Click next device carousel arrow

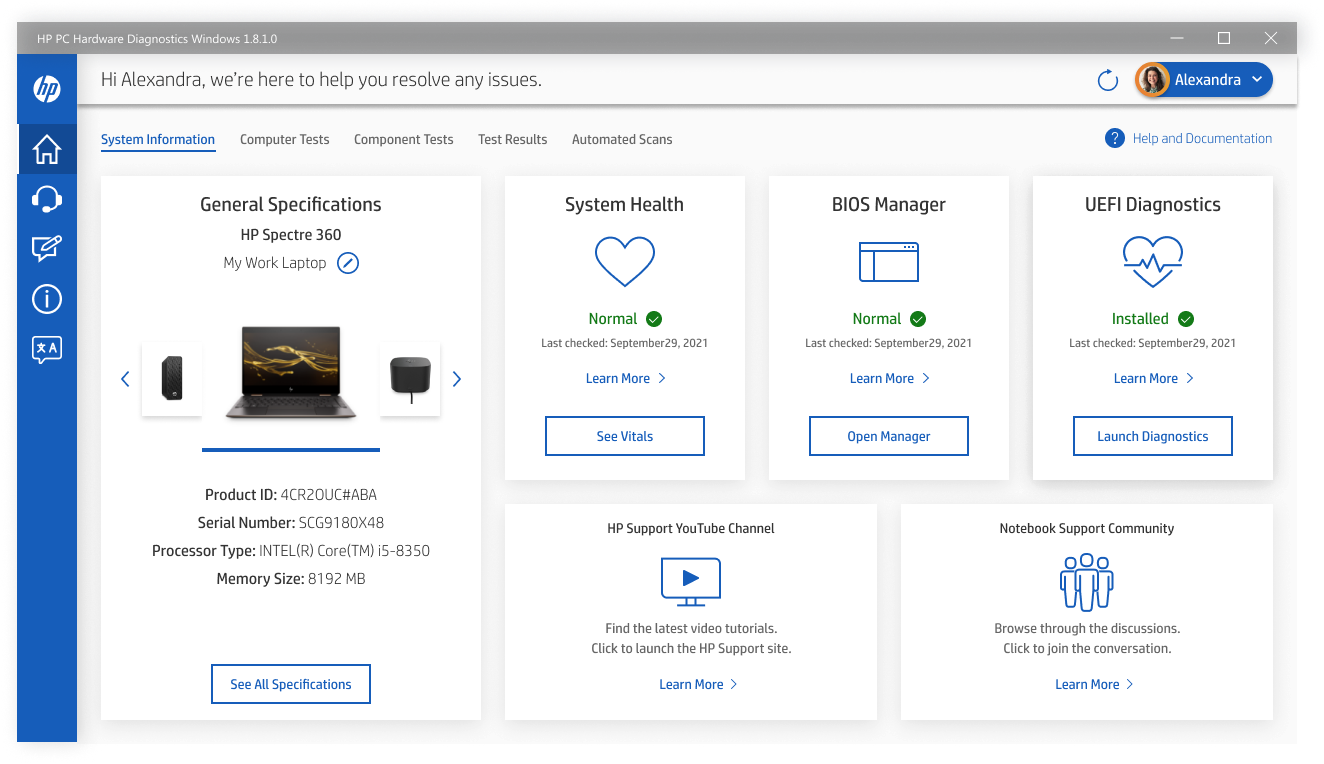click(x=457, y=379)
